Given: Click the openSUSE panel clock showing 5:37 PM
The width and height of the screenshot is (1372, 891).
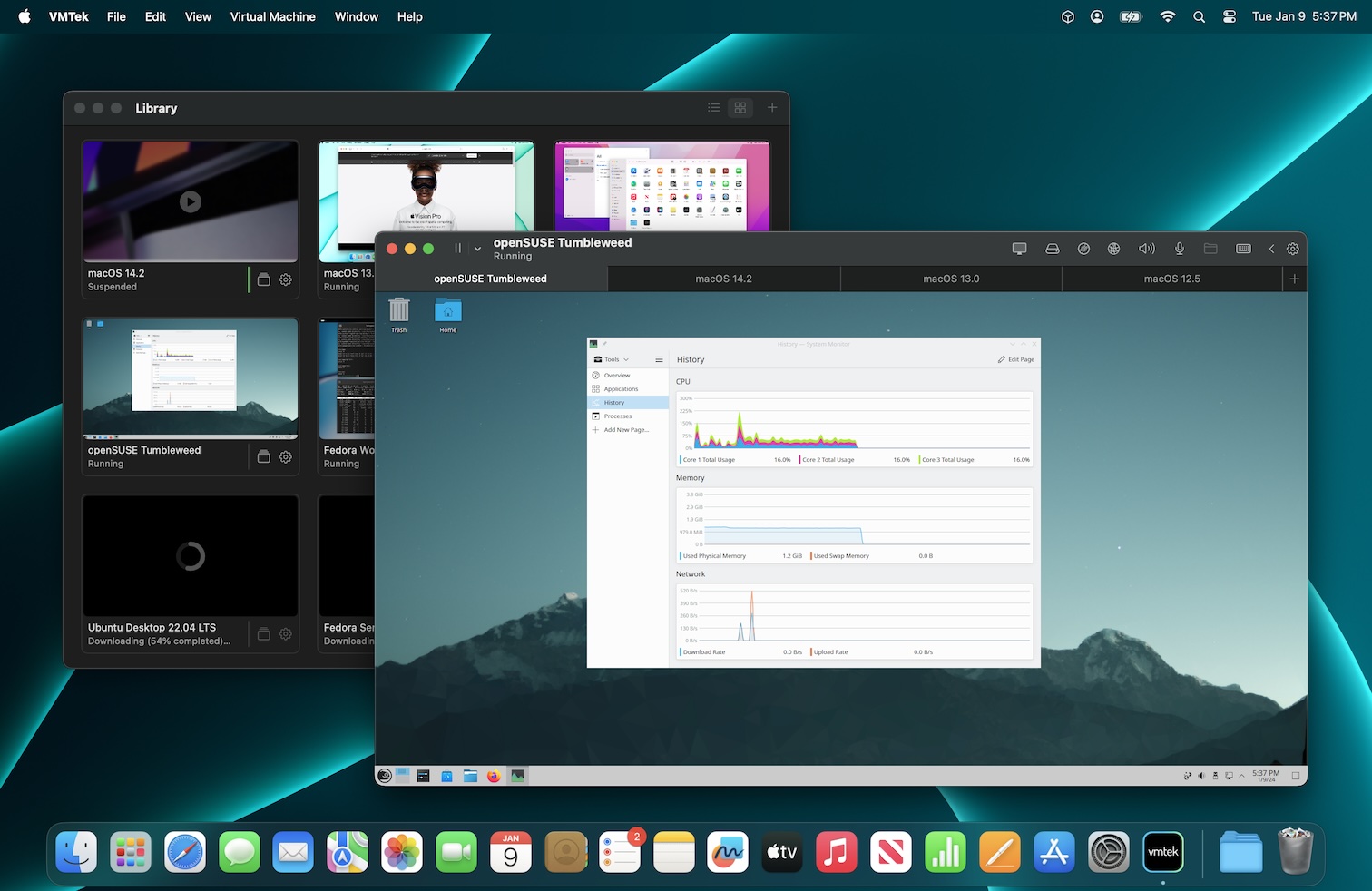Looking at the screenshot, I should [1266, 776].
